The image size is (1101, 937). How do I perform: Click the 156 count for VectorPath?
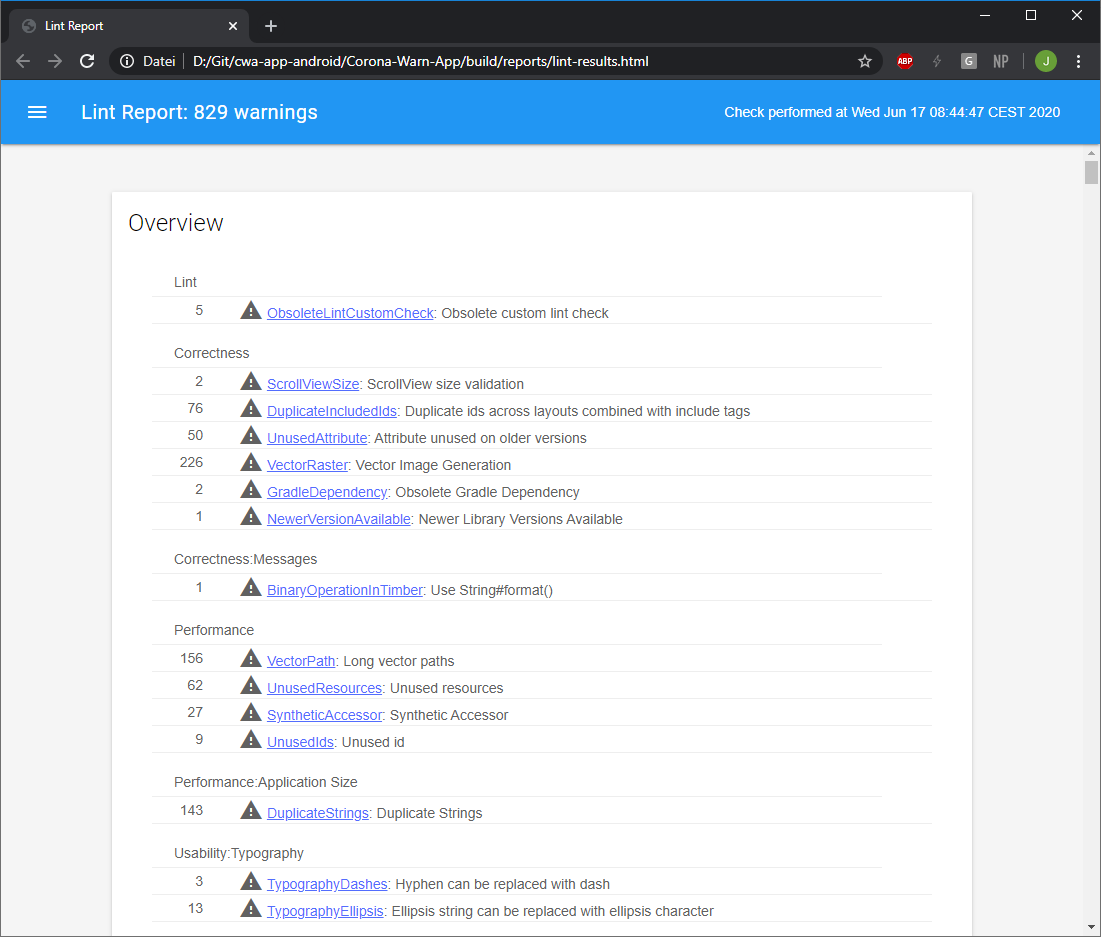[x=191, y=658]
